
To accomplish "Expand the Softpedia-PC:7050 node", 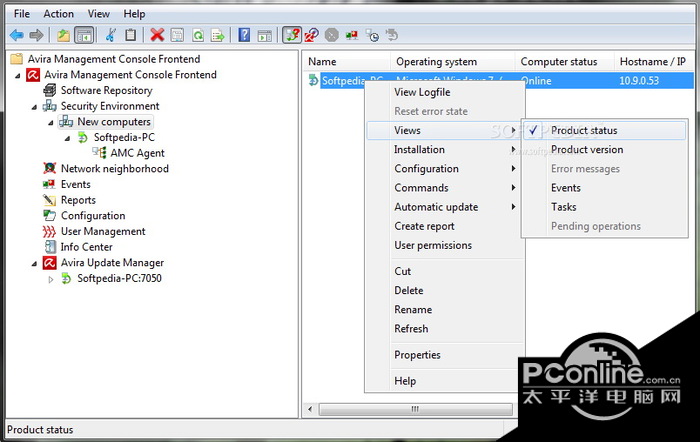I will point(50,279).
